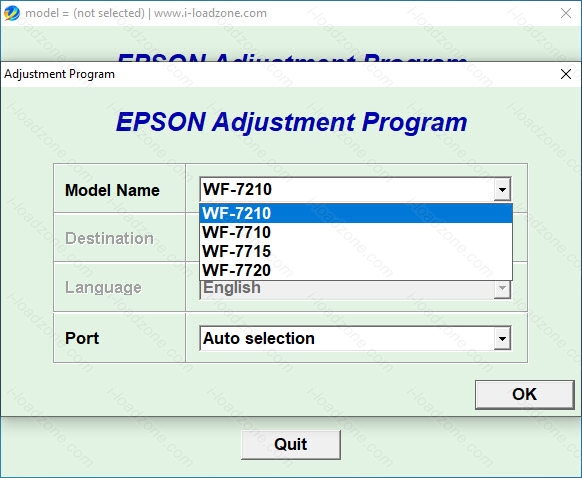The height and width of the screenshot is (478, 582).
Task: Select the WF-7720 model option
Action: (x=356, y=270)
